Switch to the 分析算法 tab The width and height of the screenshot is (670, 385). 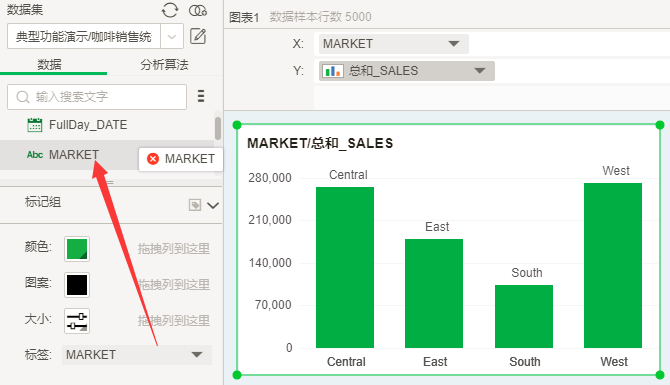click(x=165, y=65)
